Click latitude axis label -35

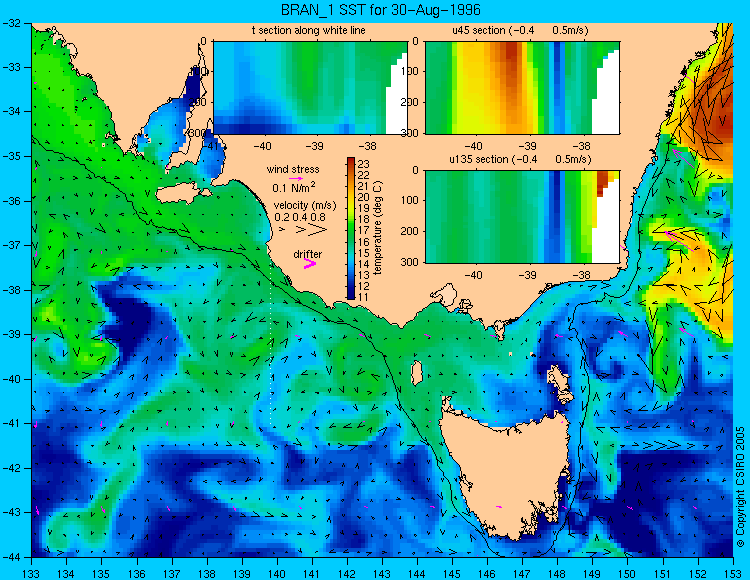11,156
